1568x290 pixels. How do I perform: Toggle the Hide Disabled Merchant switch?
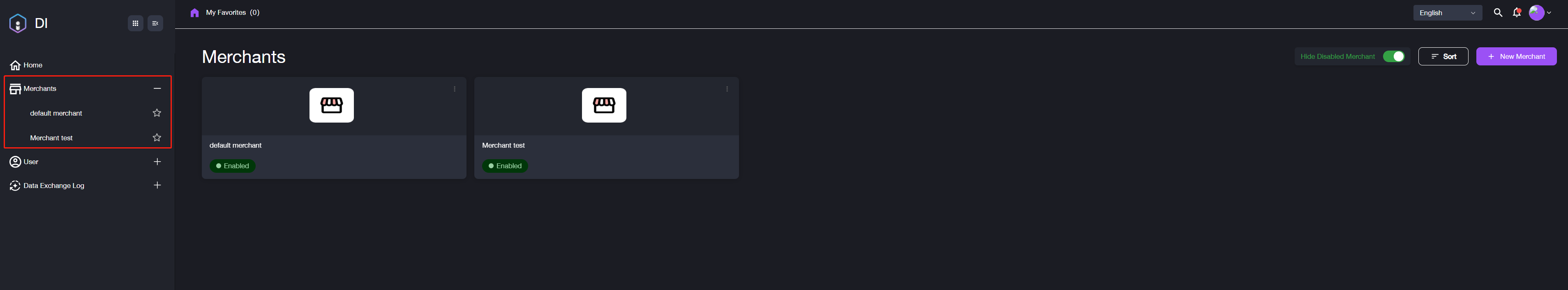pos(1393,57)
